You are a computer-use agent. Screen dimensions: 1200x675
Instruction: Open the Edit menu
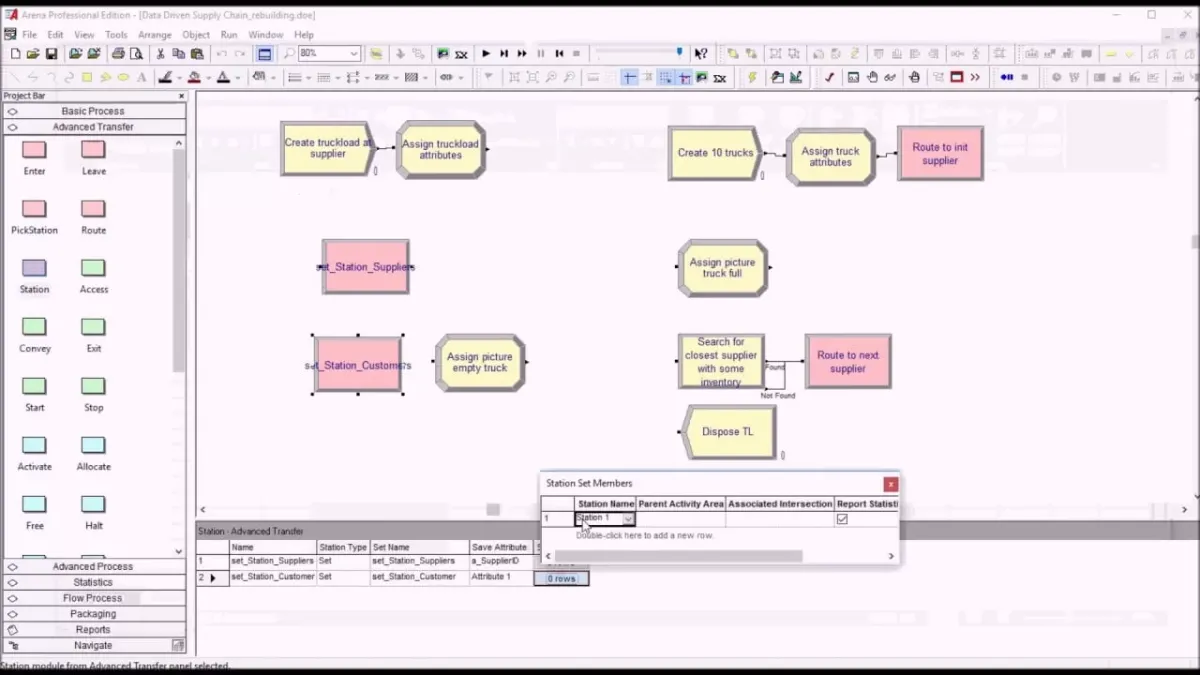tap(55, 35)
